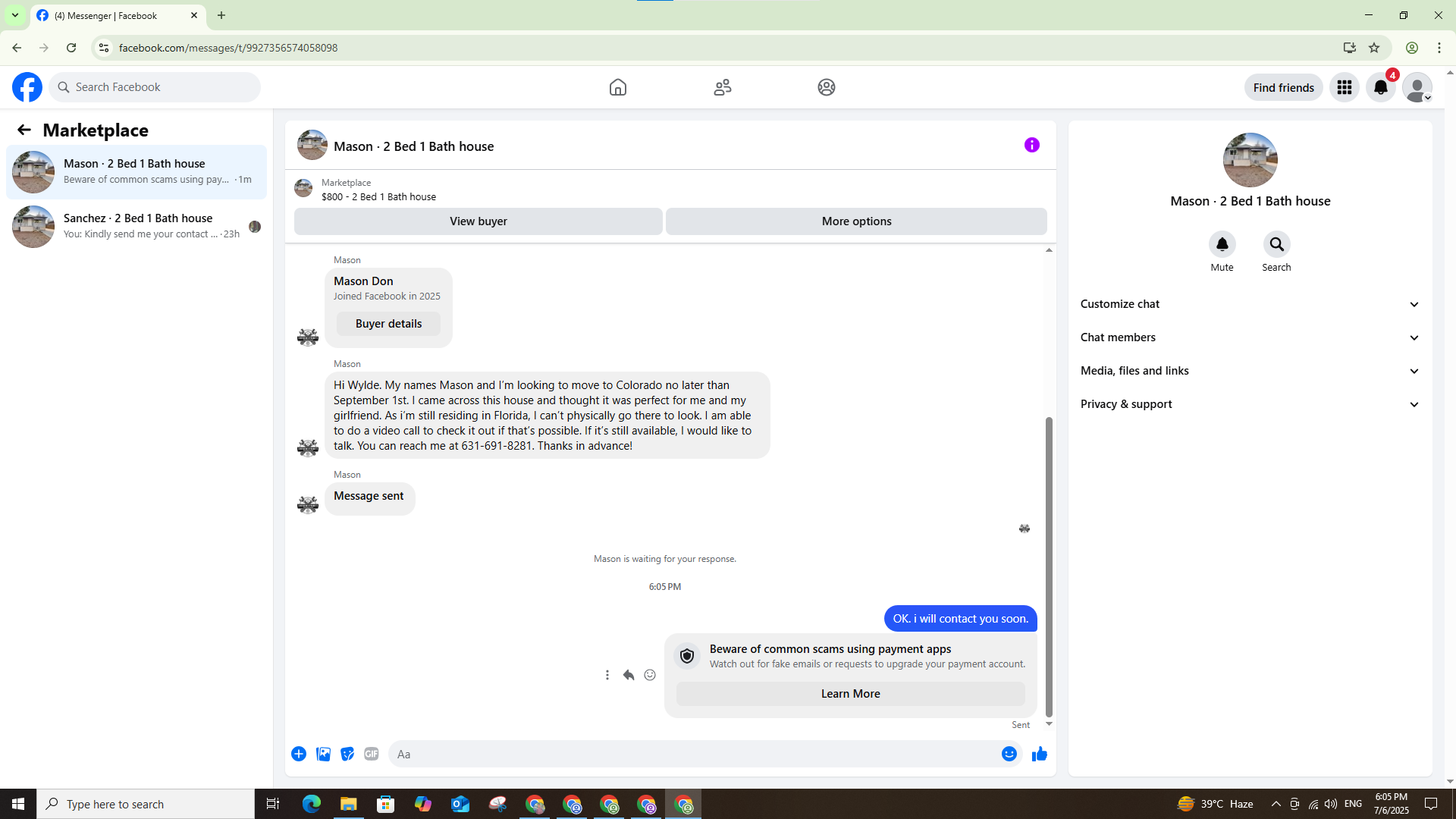
Task: Open Task View on the taskbar
Action: click(273, 804)
